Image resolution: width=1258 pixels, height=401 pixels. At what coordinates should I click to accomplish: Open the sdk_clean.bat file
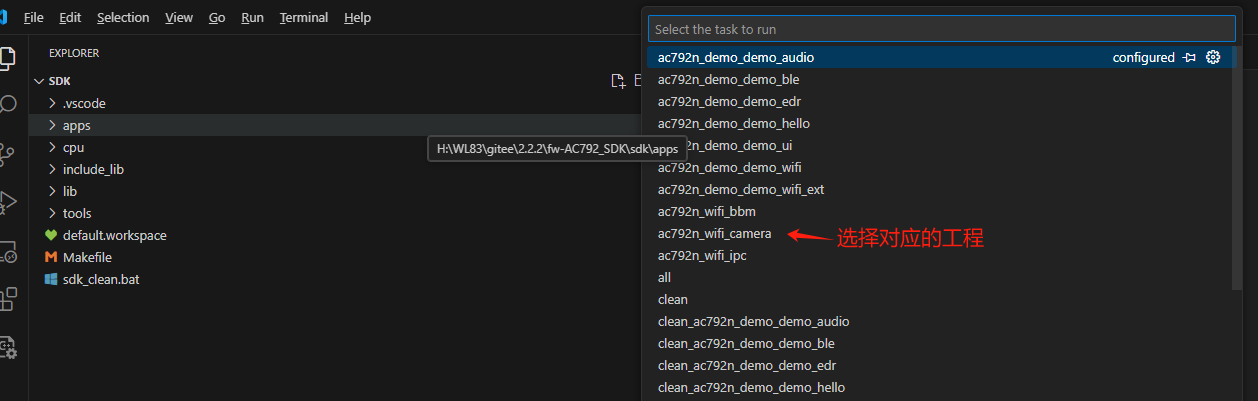tap(101, 279)
